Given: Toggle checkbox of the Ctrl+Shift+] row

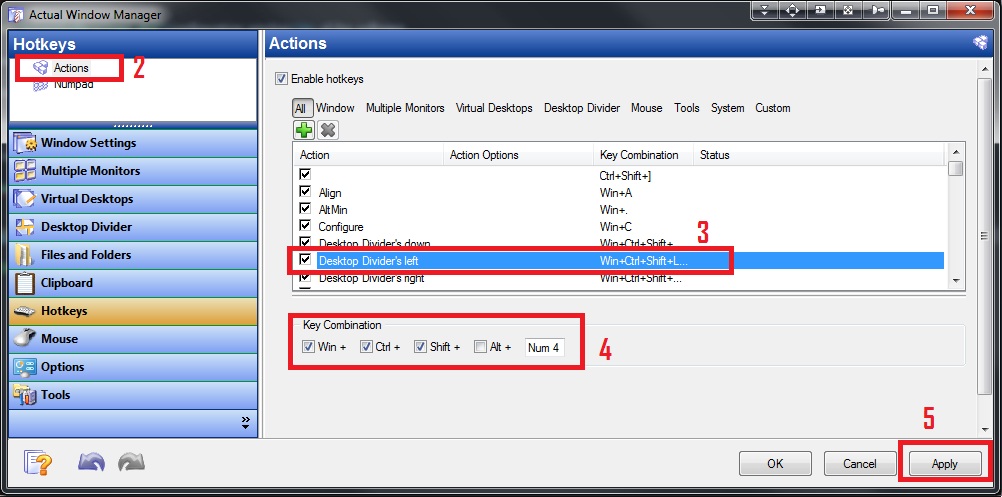Looking at the screenshot, I should point(305,174).
